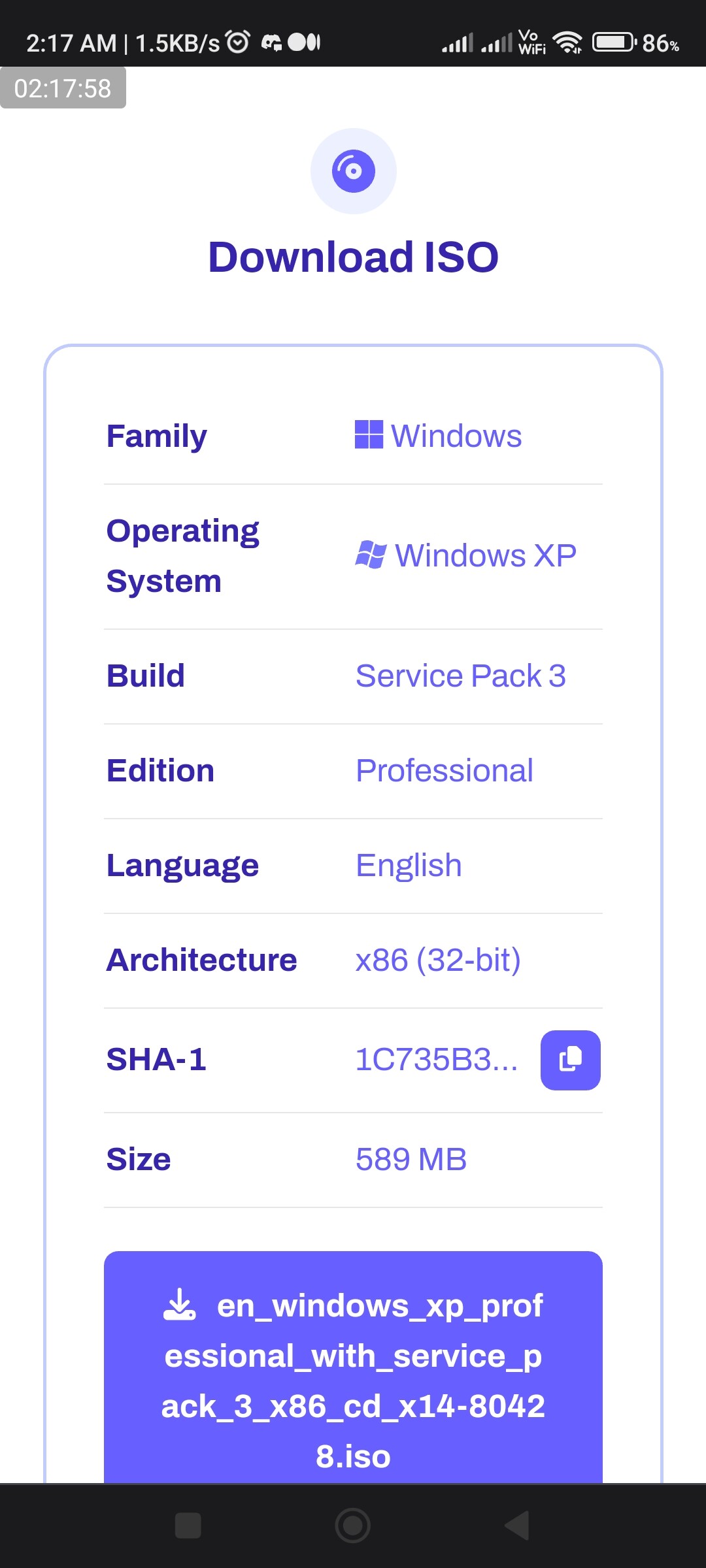Click the Windows family logo icon
This screenshot has height=1568, width=706.
(x=369, y=435)
